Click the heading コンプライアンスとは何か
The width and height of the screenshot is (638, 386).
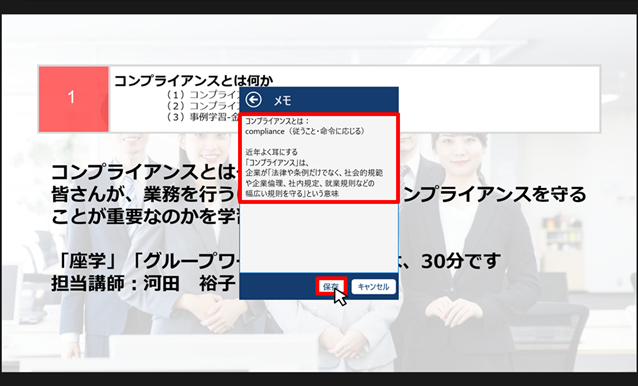click(x=193, y=81)
